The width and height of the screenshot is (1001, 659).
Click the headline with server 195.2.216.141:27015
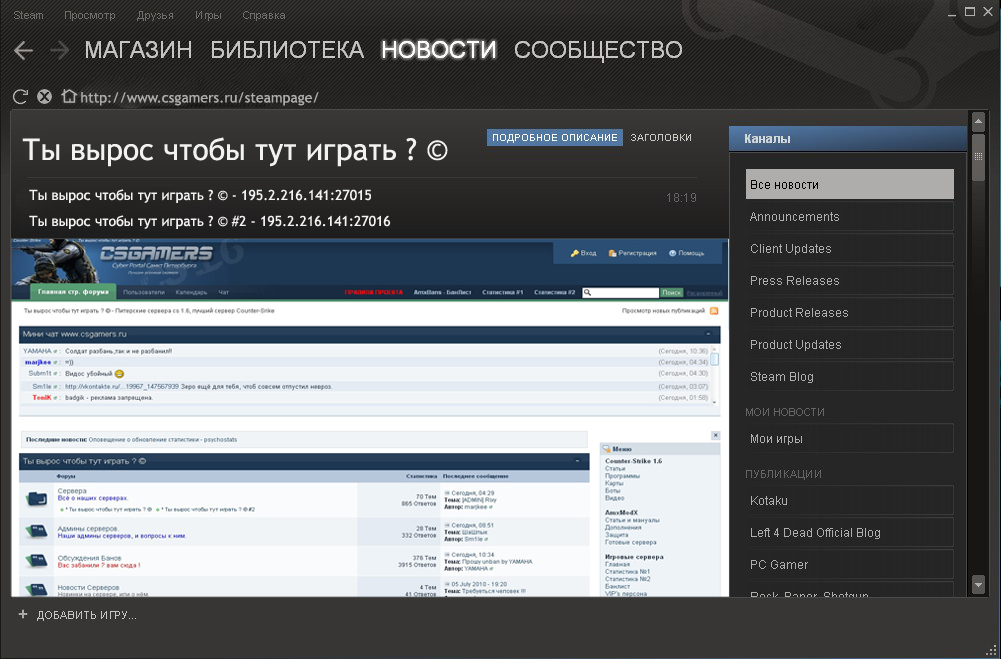(x=200, y=195)
